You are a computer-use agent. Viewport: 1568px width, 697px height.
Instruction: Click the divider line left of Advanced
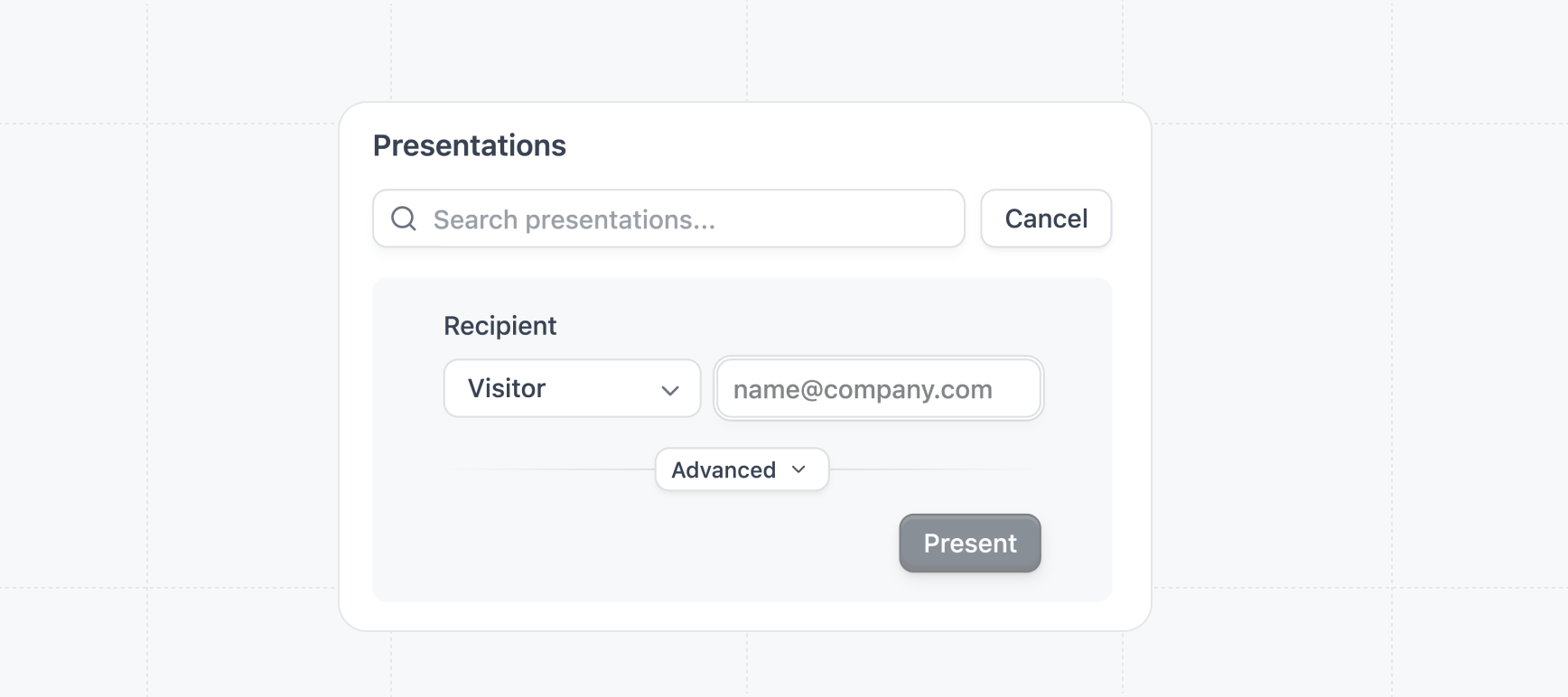[x=560, y=469]
